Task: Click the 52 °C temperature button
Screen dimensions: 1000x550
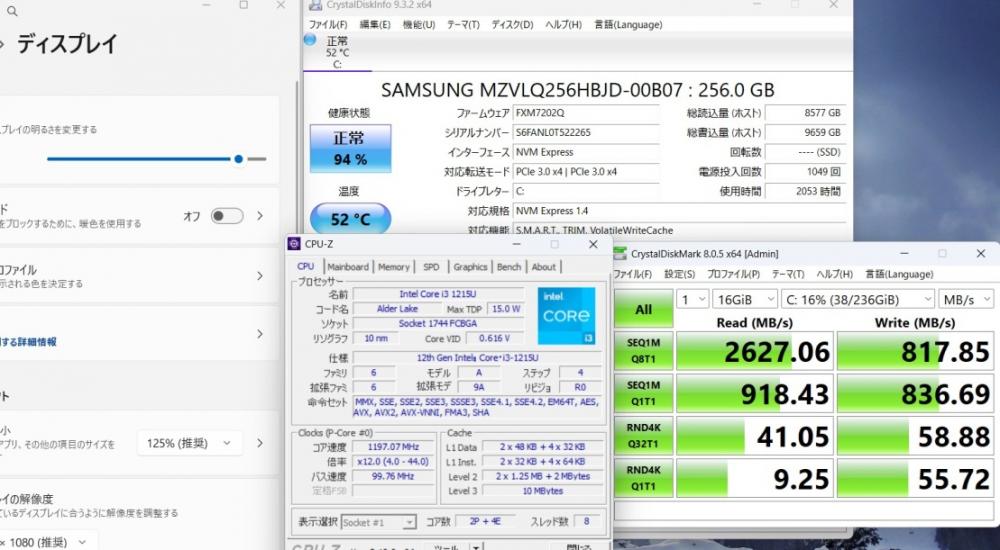Action: click(350, 219)
